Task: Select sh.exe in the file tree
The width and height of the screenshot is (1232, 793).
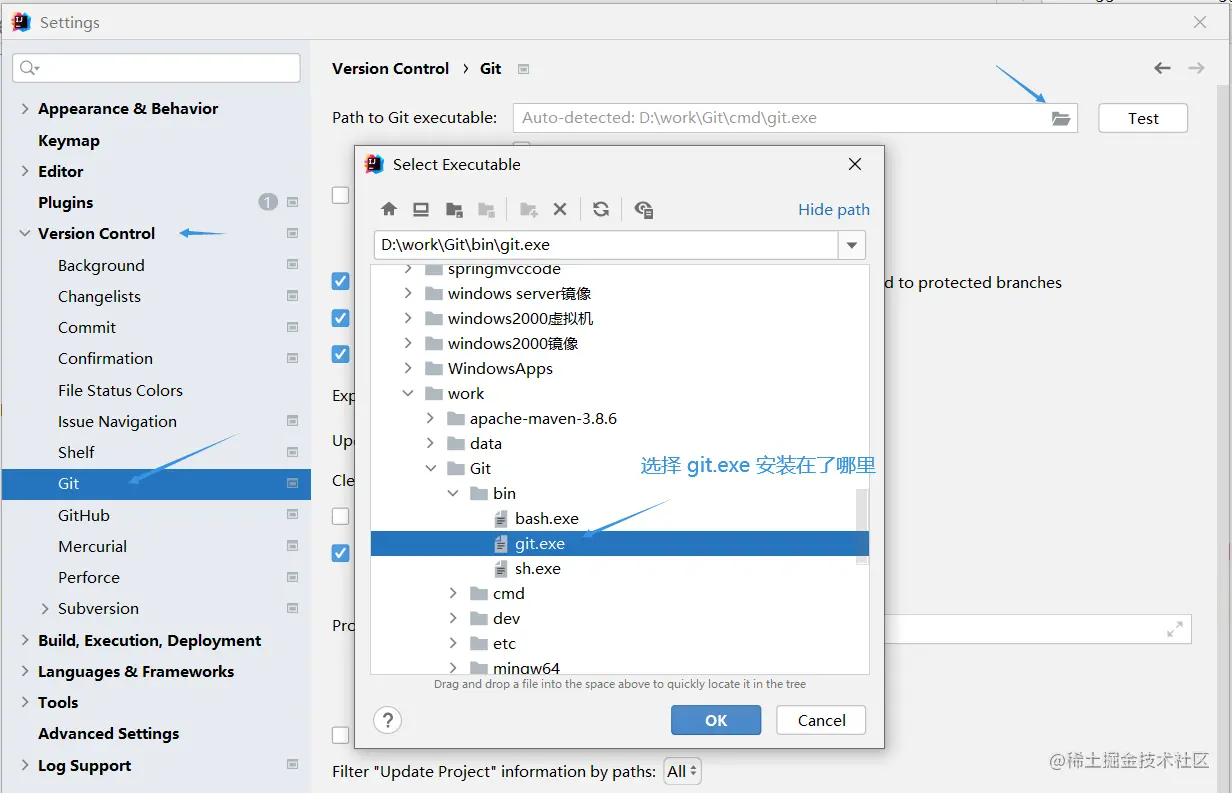Action: (x=538, y=568)
